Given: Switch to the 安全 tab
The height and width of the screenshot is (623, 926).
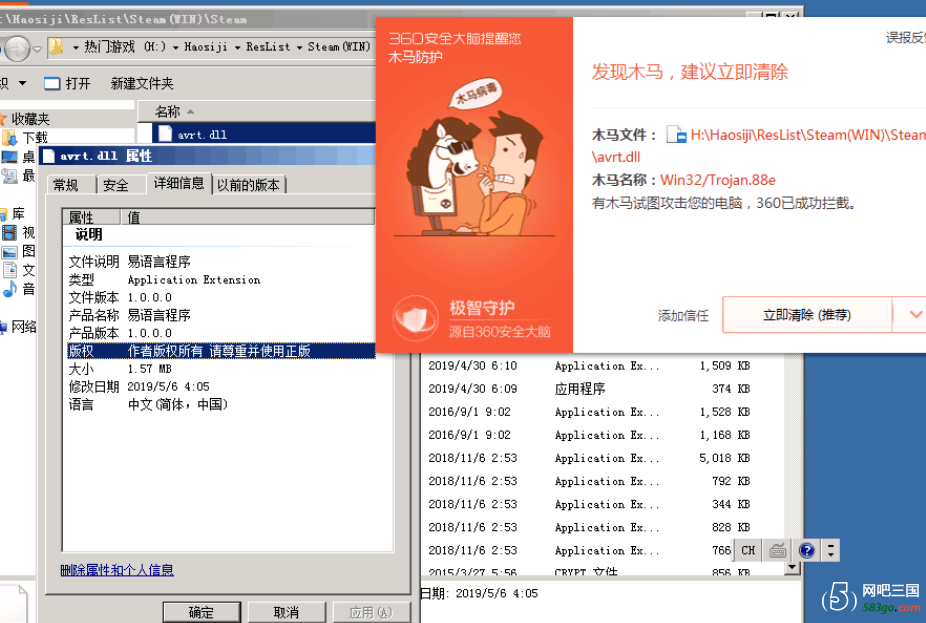Looking at the screenshot, I should coord(116,185).
